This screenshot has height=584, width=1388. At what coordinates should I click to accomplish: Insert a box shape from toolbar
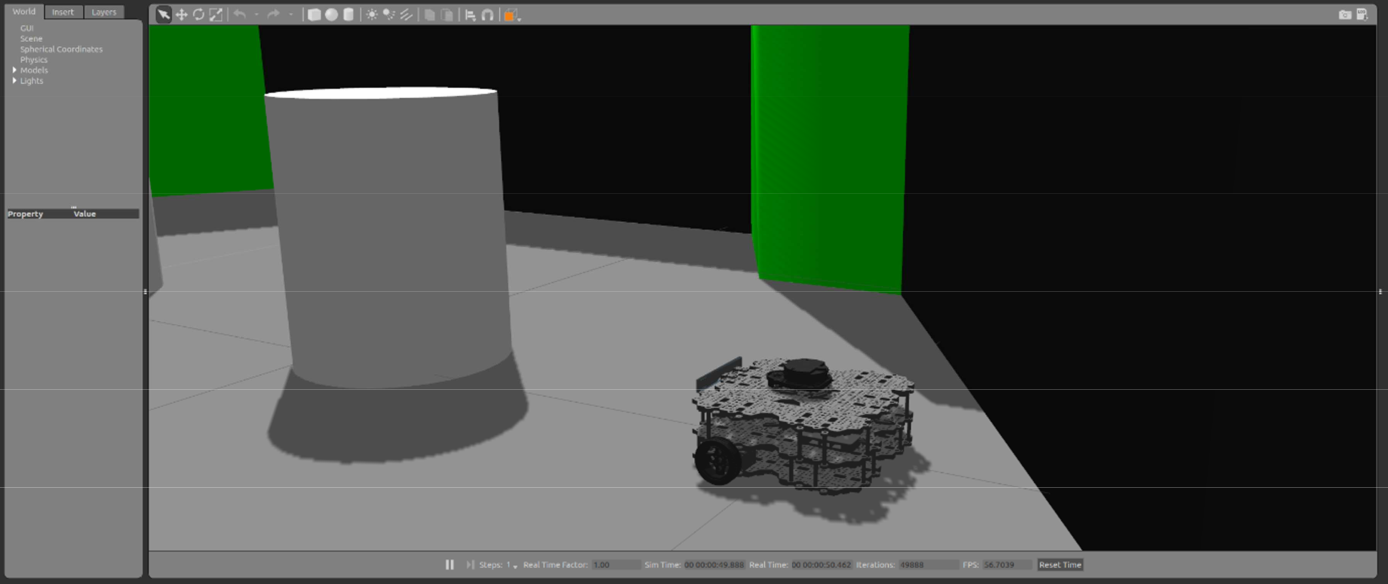pos(314,15)
